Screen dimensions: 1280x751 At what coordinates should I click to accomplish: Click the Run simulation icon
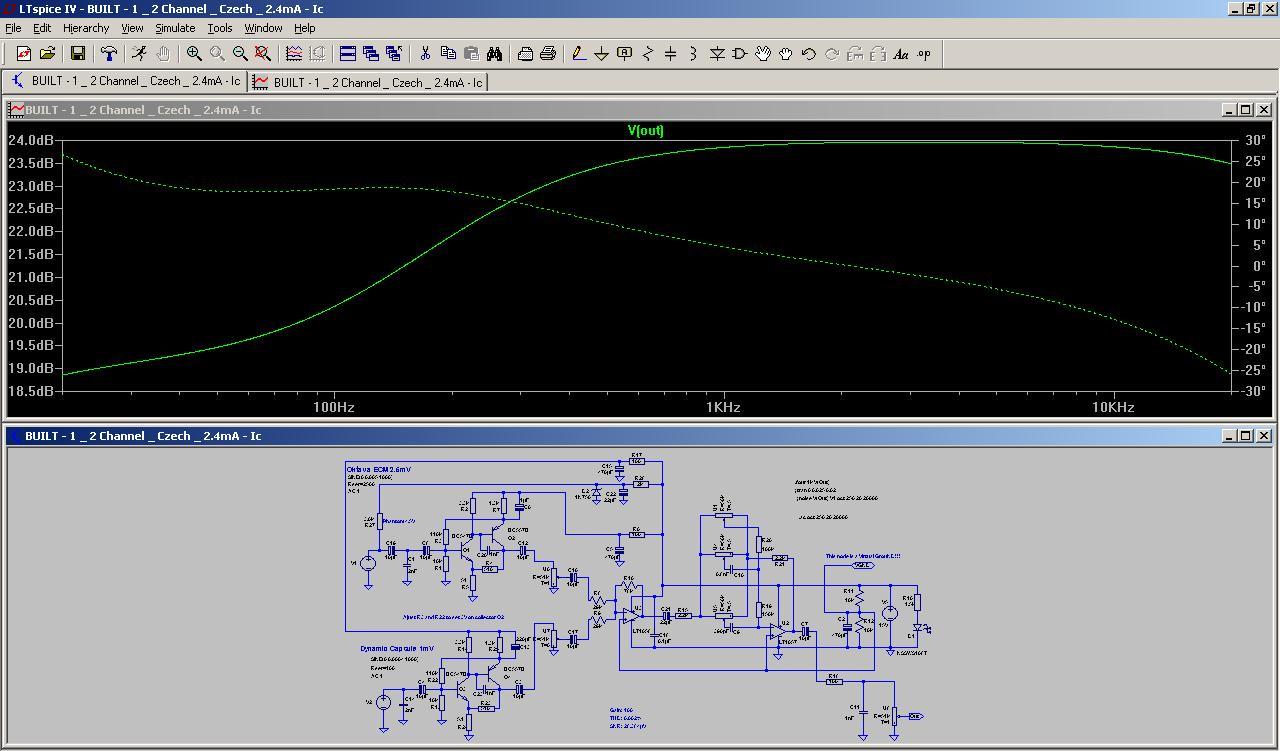[139, 54]
